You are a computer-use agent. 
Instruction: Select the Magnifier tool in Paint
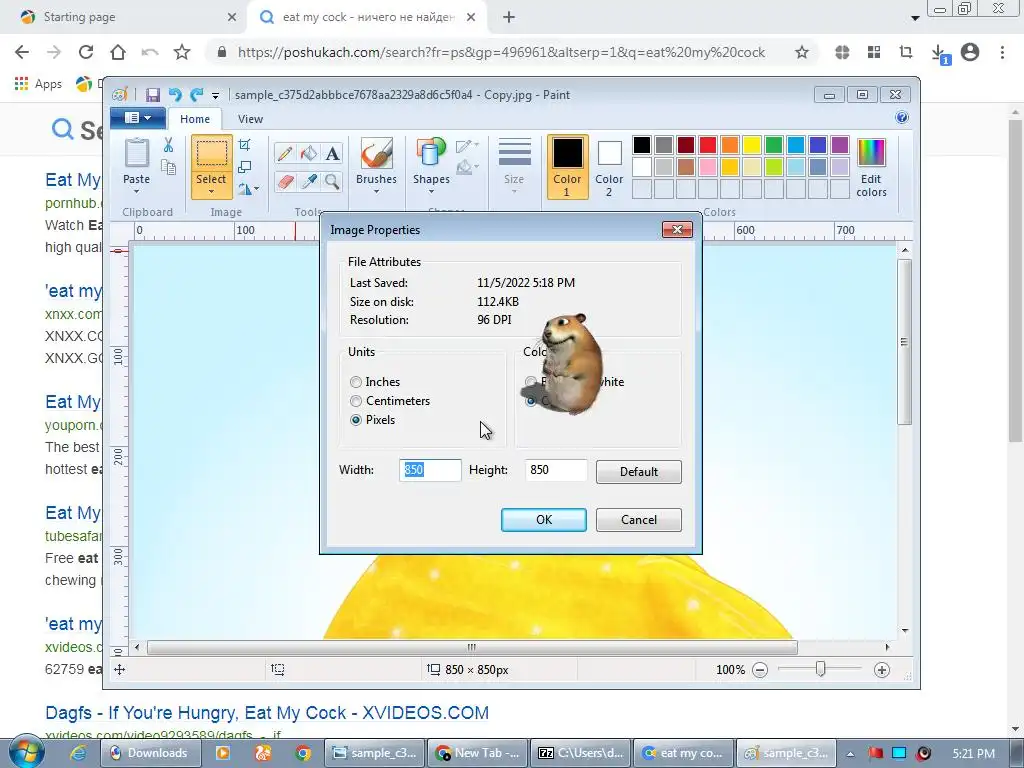(332, 181)
